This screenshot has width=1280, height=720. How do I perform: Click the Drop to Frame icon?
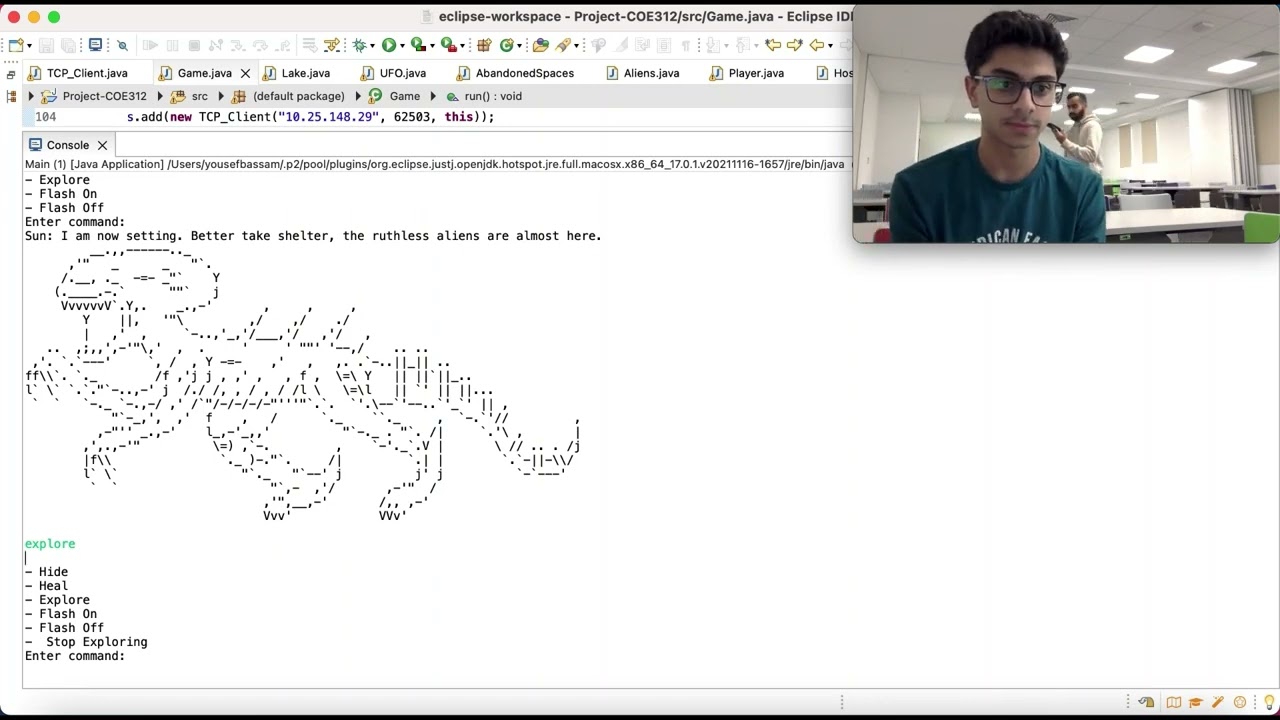click(309, 45)
